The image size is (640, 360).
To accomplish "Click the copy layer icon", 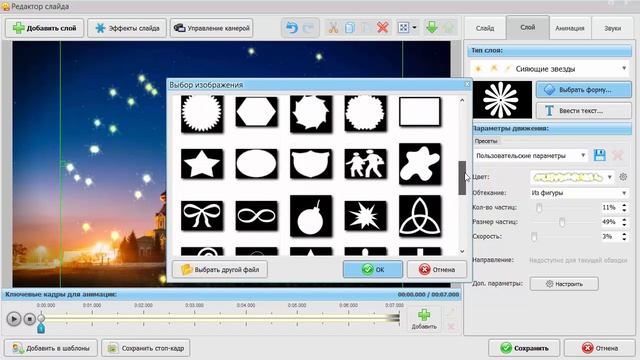I will pyautogui.click(x=350, y=28).
